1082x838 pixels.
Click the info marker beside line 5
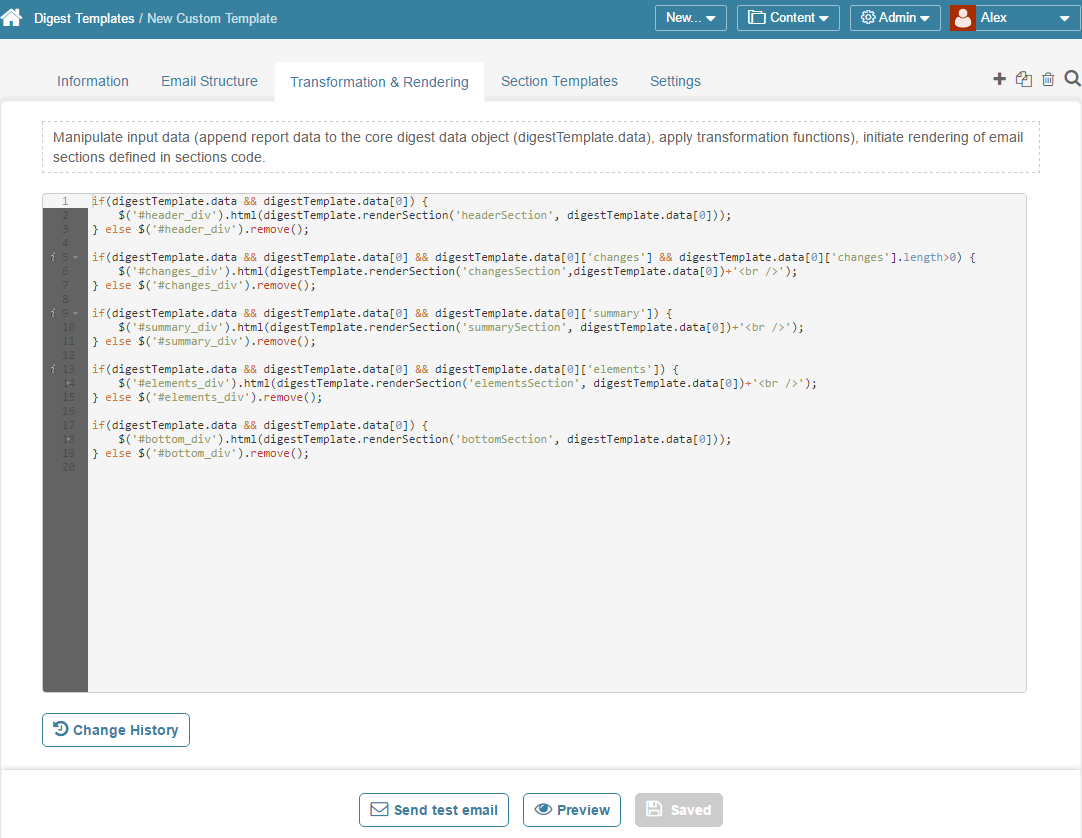coord(51,258)
